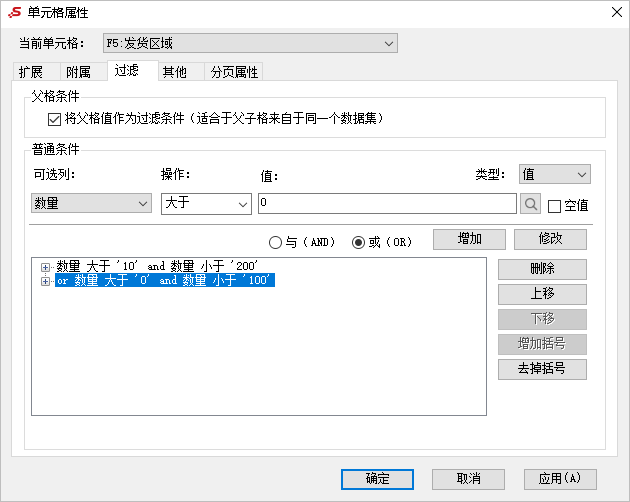630x502 pixels.
Task: Open the 其他 tab
Action: [x=181, y=72]
